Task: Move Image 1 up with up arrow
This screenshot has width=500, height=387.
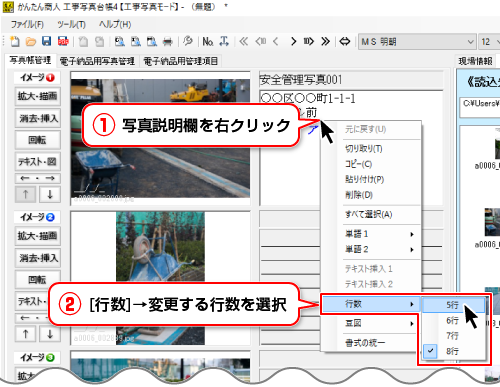Action: pyautogui.click(x=25, y=194)
